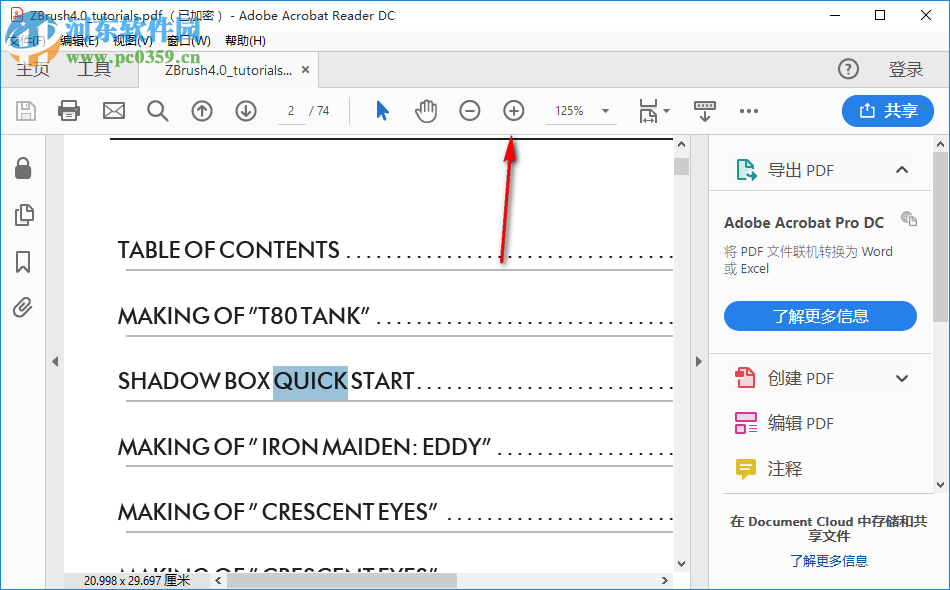This screenshot has width=950, height=590.
Task: Collapse the 导出 PDF section
Action: click(x=901, y=169)
